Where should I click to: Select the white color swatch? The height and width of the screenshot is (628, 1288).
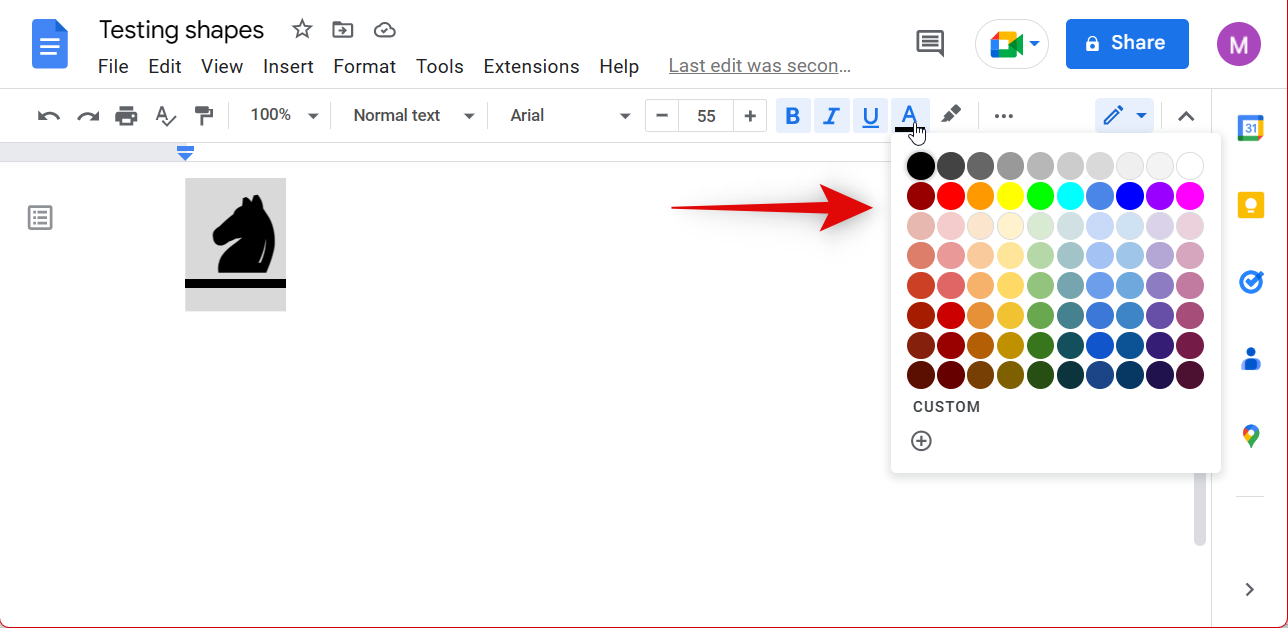pyautogui.click(x=1190, y=166)
